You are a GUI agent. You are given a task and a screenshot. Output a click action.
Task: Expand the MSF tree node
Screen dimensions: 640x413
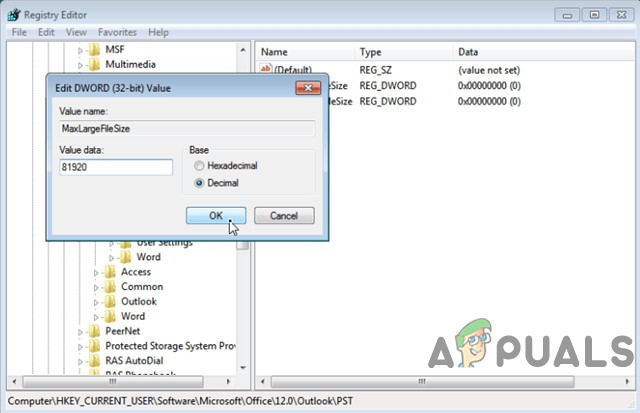[x=80, y=51]
